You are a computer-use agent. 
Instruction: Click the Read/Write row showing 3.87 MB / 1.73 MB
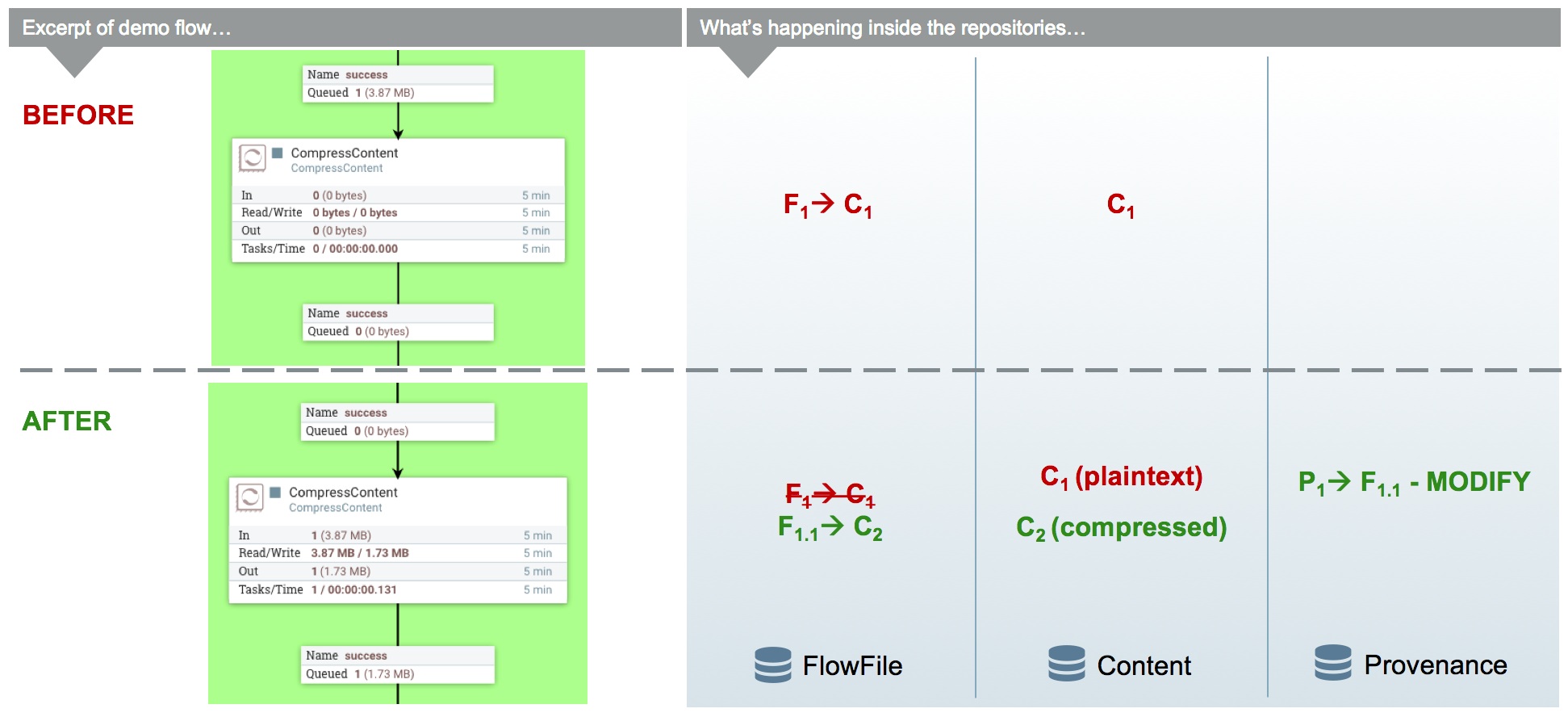396,553
